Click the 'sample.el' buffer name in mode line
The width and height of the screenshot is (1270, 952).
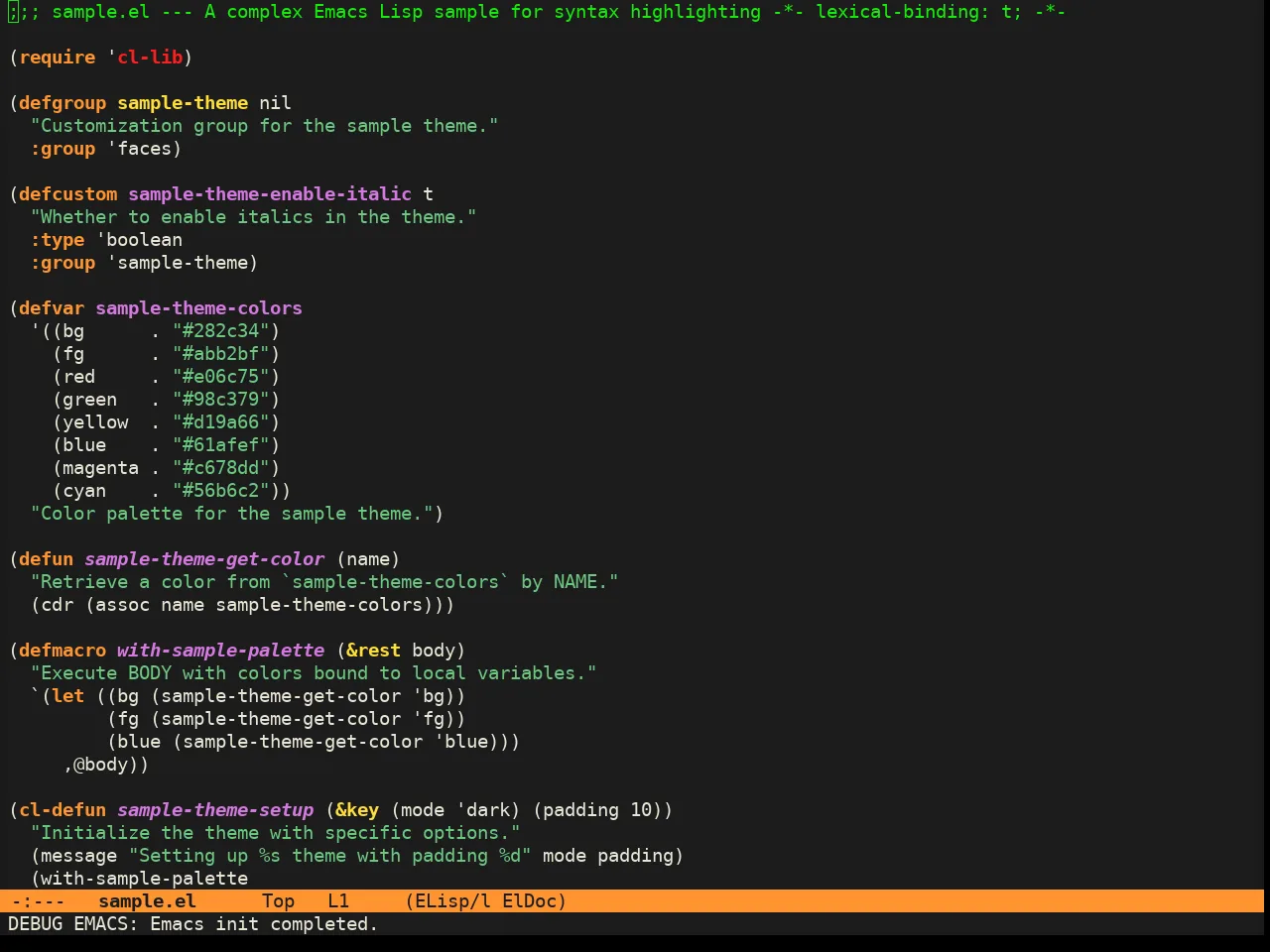click(x=147, y=901)
